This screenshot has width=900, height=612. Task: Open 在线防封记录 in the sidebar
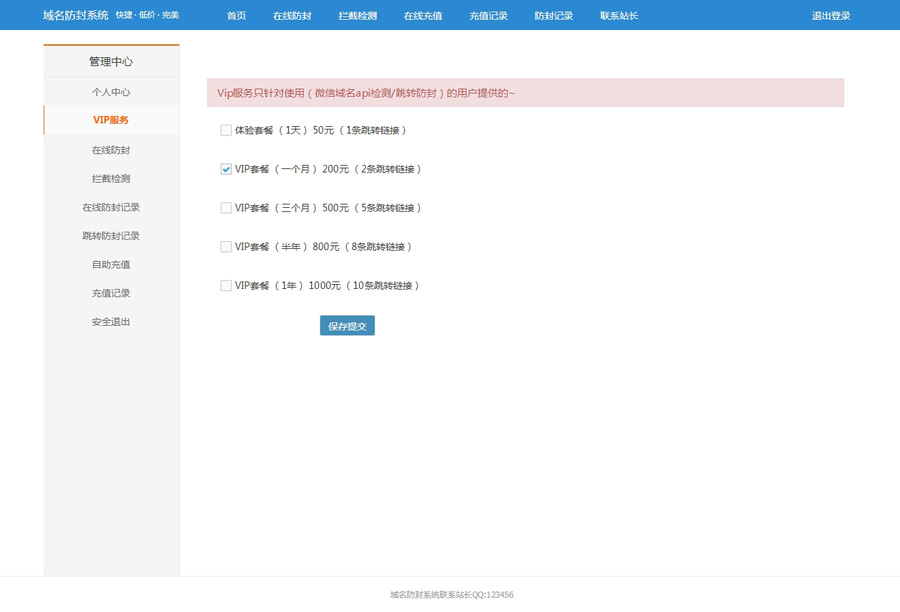pyautogui.click(x=111, y=208)
